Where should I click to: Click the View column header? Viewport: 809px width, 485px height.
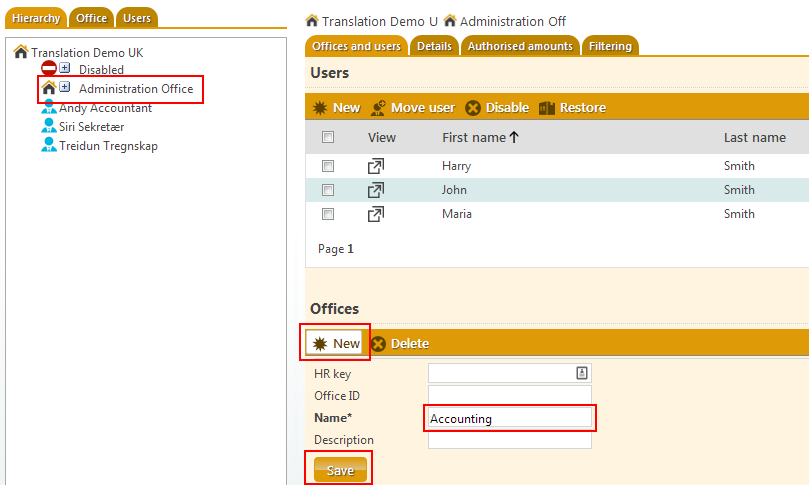(x=382, y=137)
